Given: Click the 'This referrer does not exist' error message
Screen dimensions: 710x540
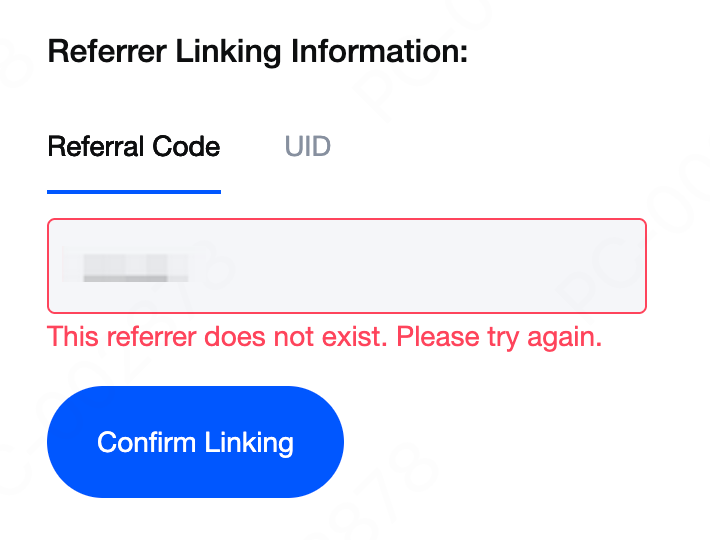Looking at the screenshot, I should tap(325, 336).
